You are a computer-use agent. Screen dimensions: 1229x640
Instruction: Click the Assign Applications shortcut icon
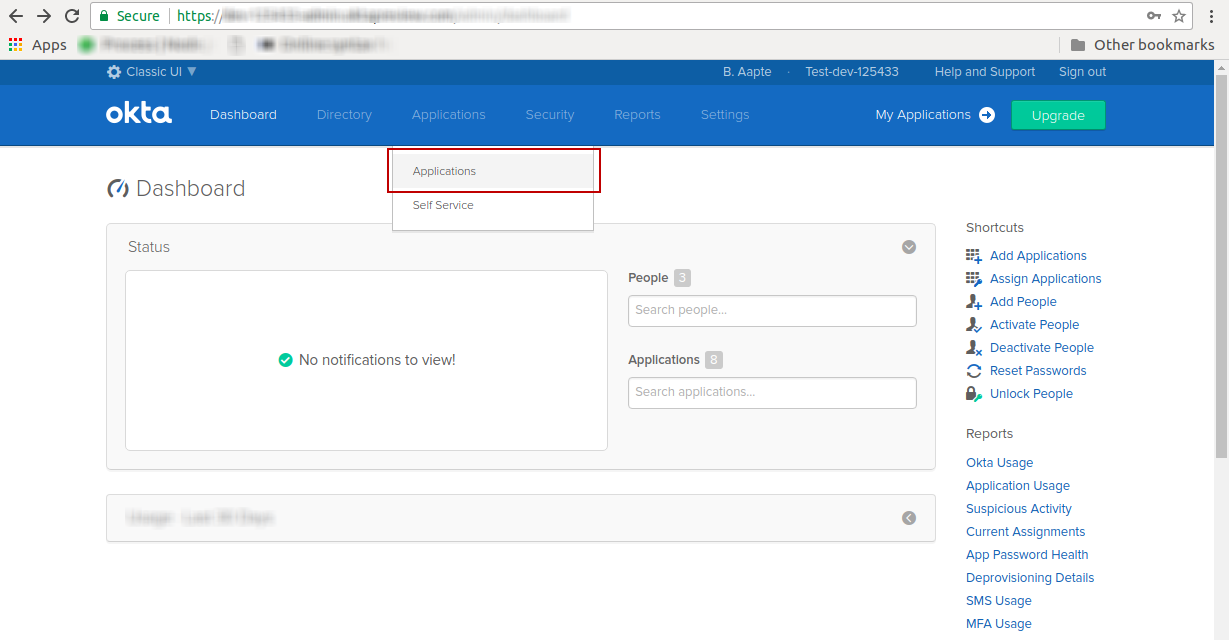point(972,278)
